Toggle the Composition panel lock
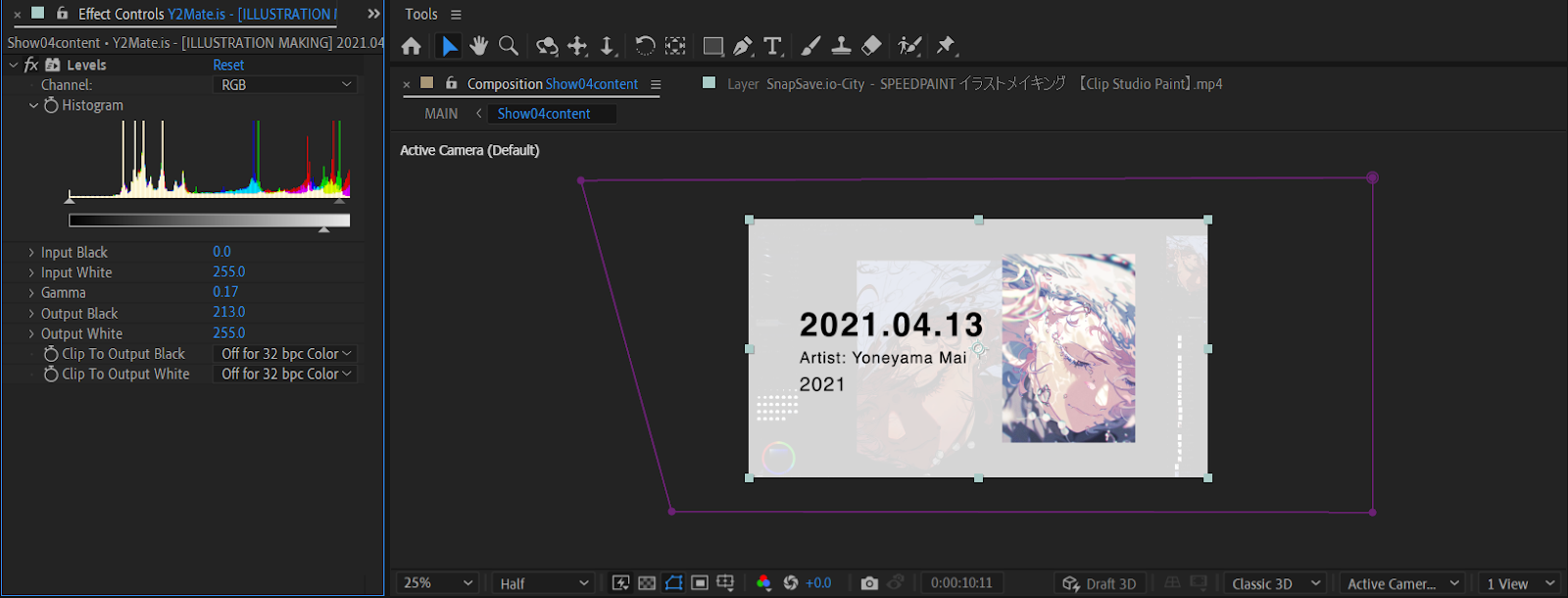Screen dimensions: 1568x598 [x=452, y=83]
